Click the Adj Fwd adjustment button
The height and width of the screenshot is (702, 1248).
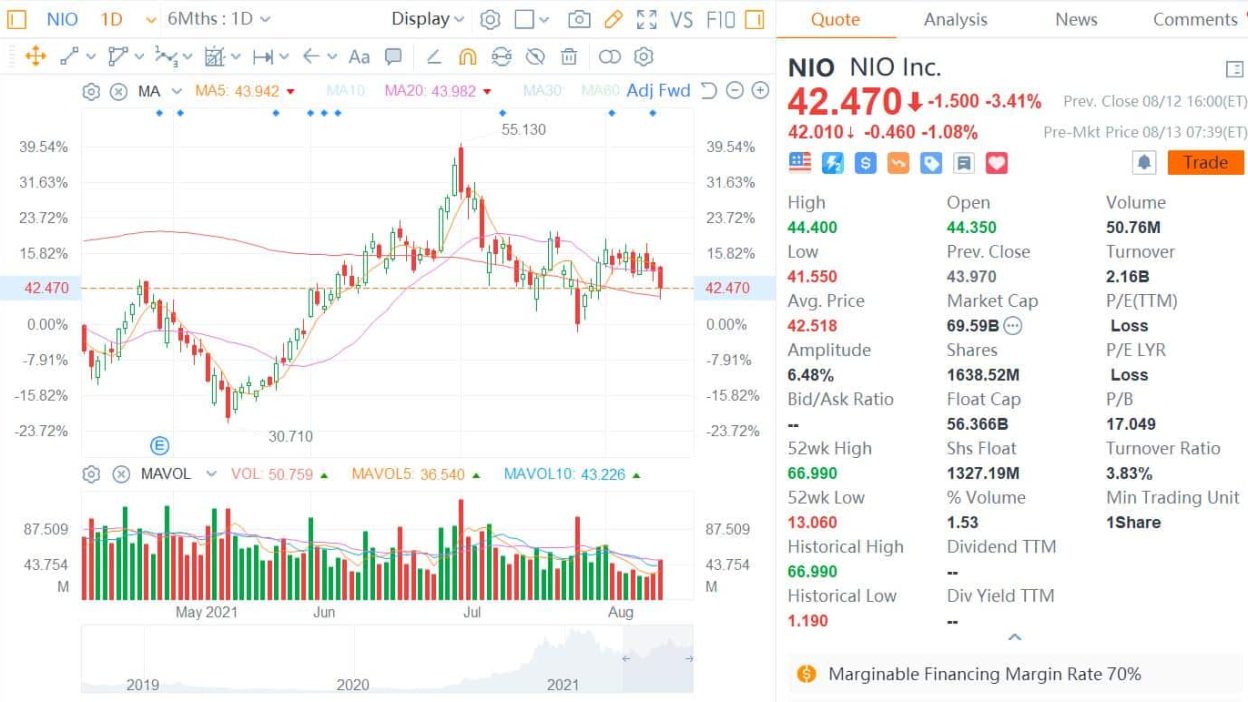(x=658, y=91)
